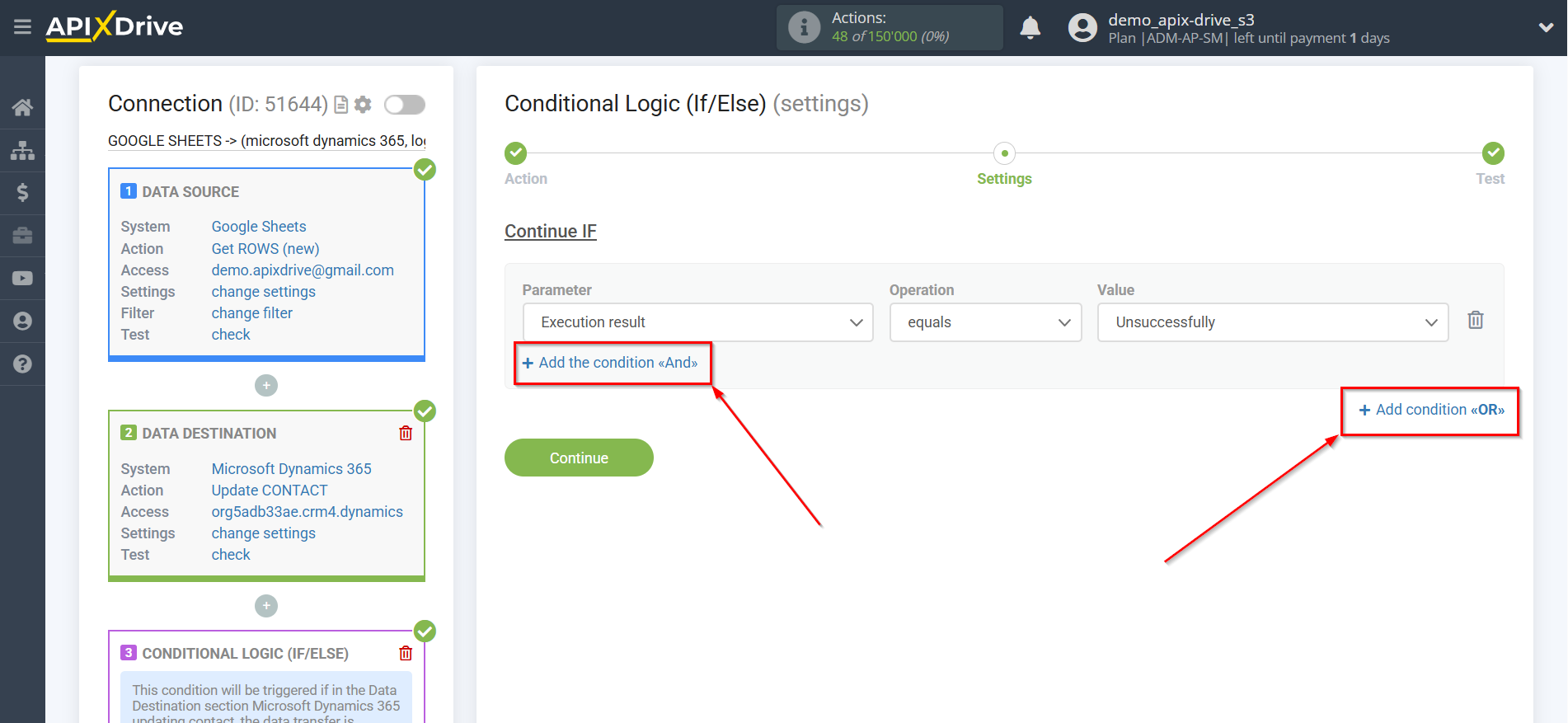Expand the account dropdown chevron
This screenshot has height=723, width=1568.
(1546, 28)
